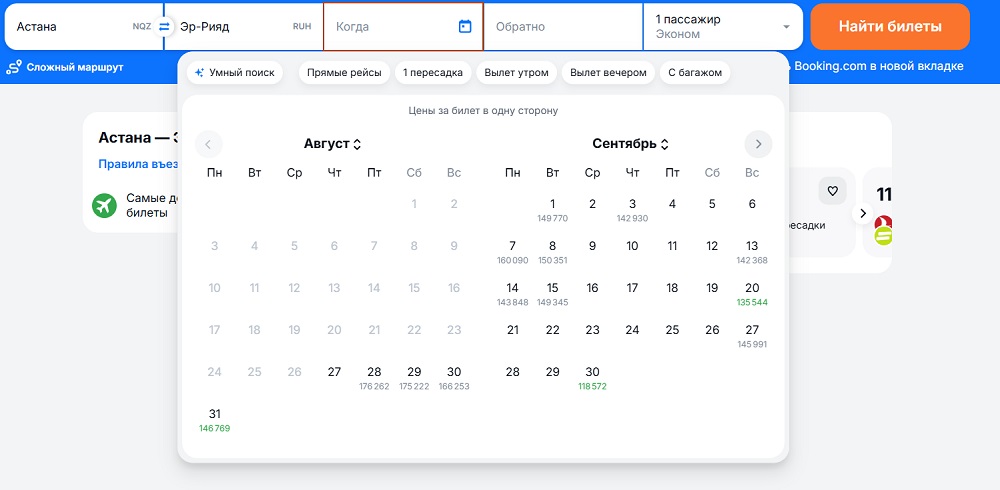Select September 30 priced 118 572
This screenshot has width=1000, height=490.
tap(592, 377)
